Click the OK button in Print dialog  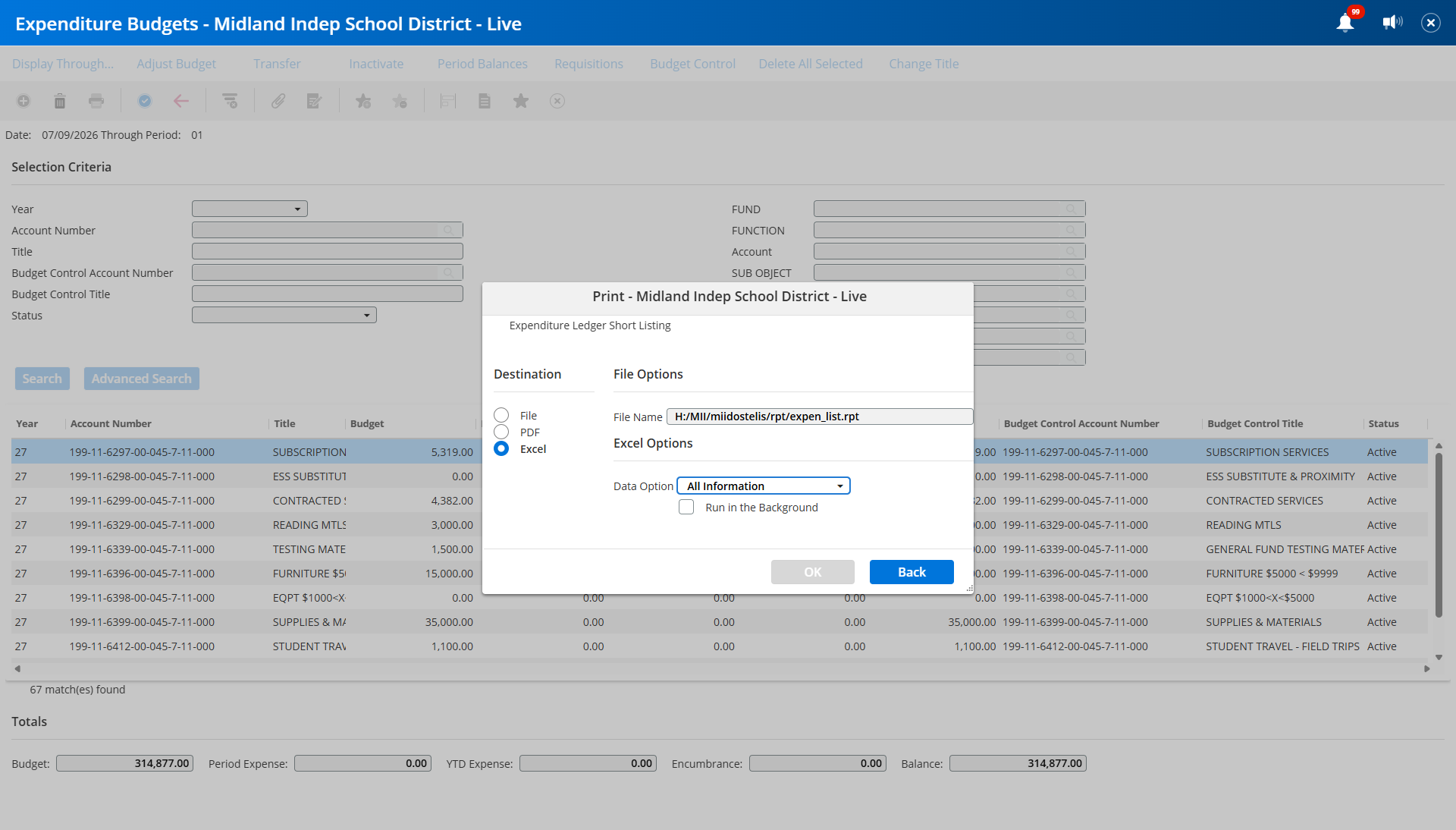[813, 572]
